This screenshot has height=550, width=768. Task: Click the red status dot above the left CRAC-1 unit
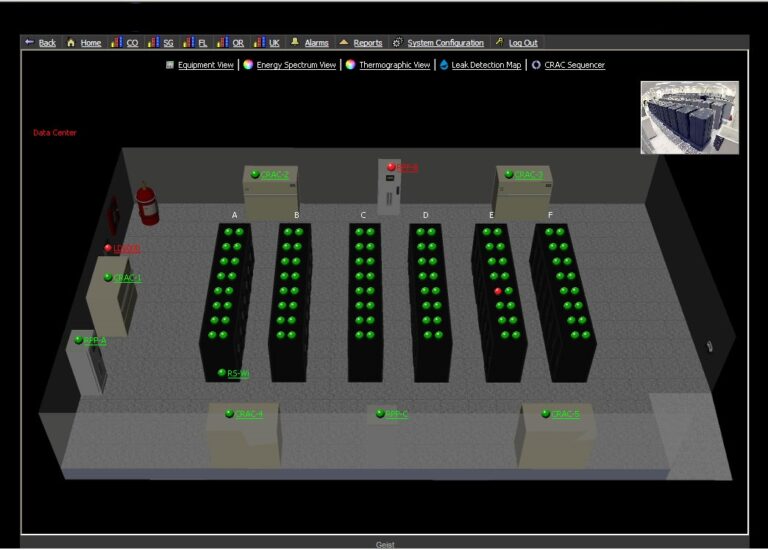point(108,248)
